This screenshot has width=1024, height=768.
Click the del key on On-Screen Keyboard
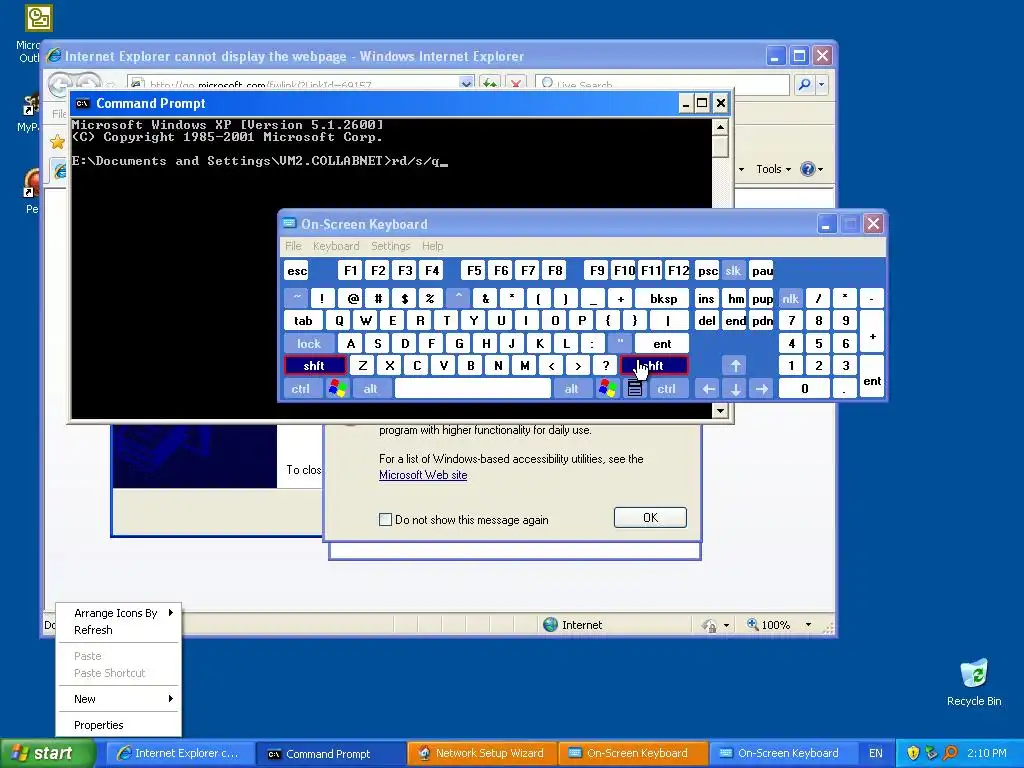707,321
